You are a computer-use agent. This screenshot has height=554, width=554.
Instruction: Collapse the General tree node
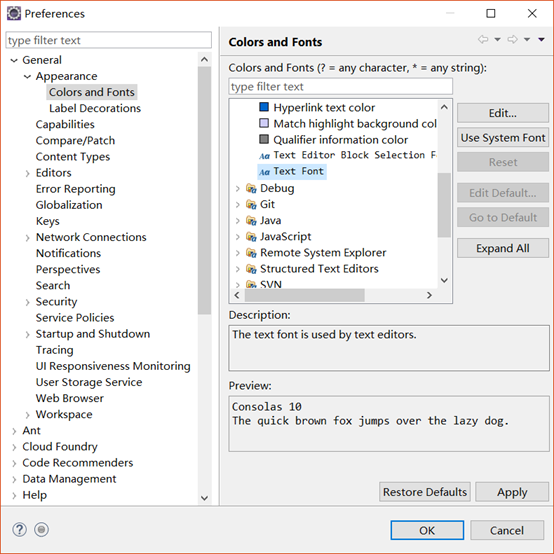click(x=14, y=60)
